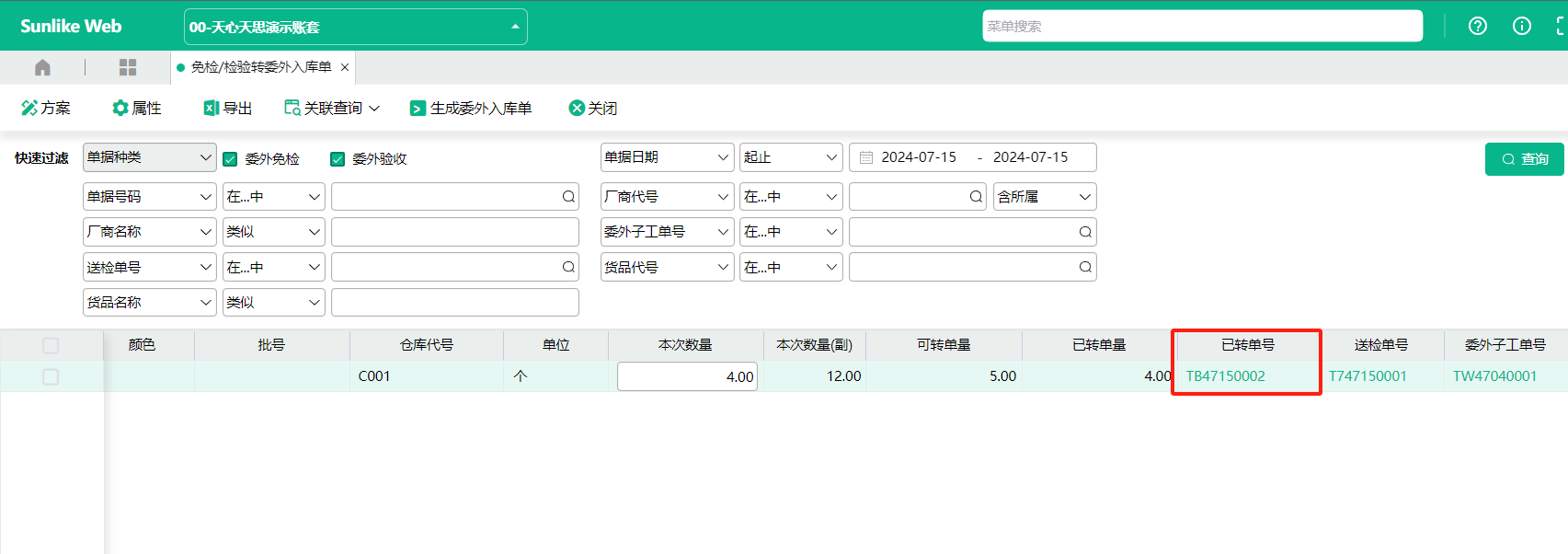The width and height of the screenshot is (1568, 554).
Task: Click the Sunlike Web logo
Action: tap(71, 26)
